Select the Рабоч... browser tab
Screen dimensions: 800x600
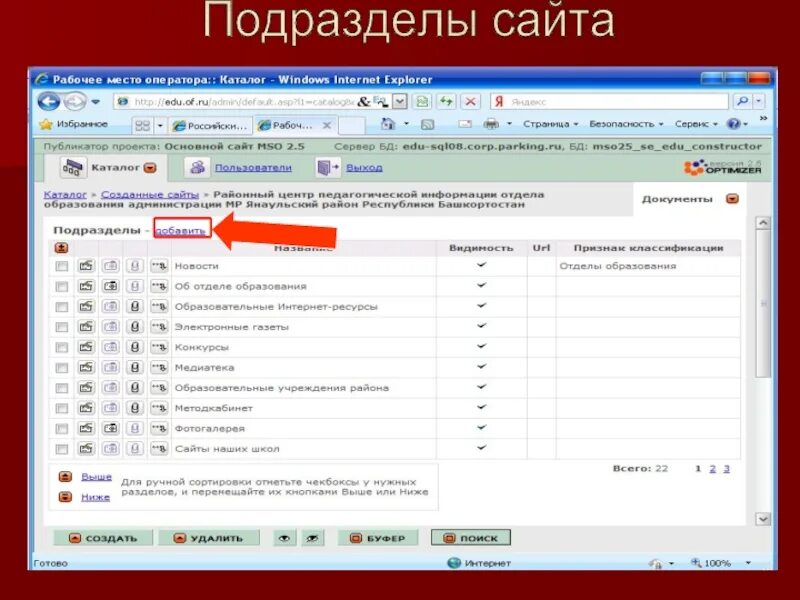(x=295, y=125)
